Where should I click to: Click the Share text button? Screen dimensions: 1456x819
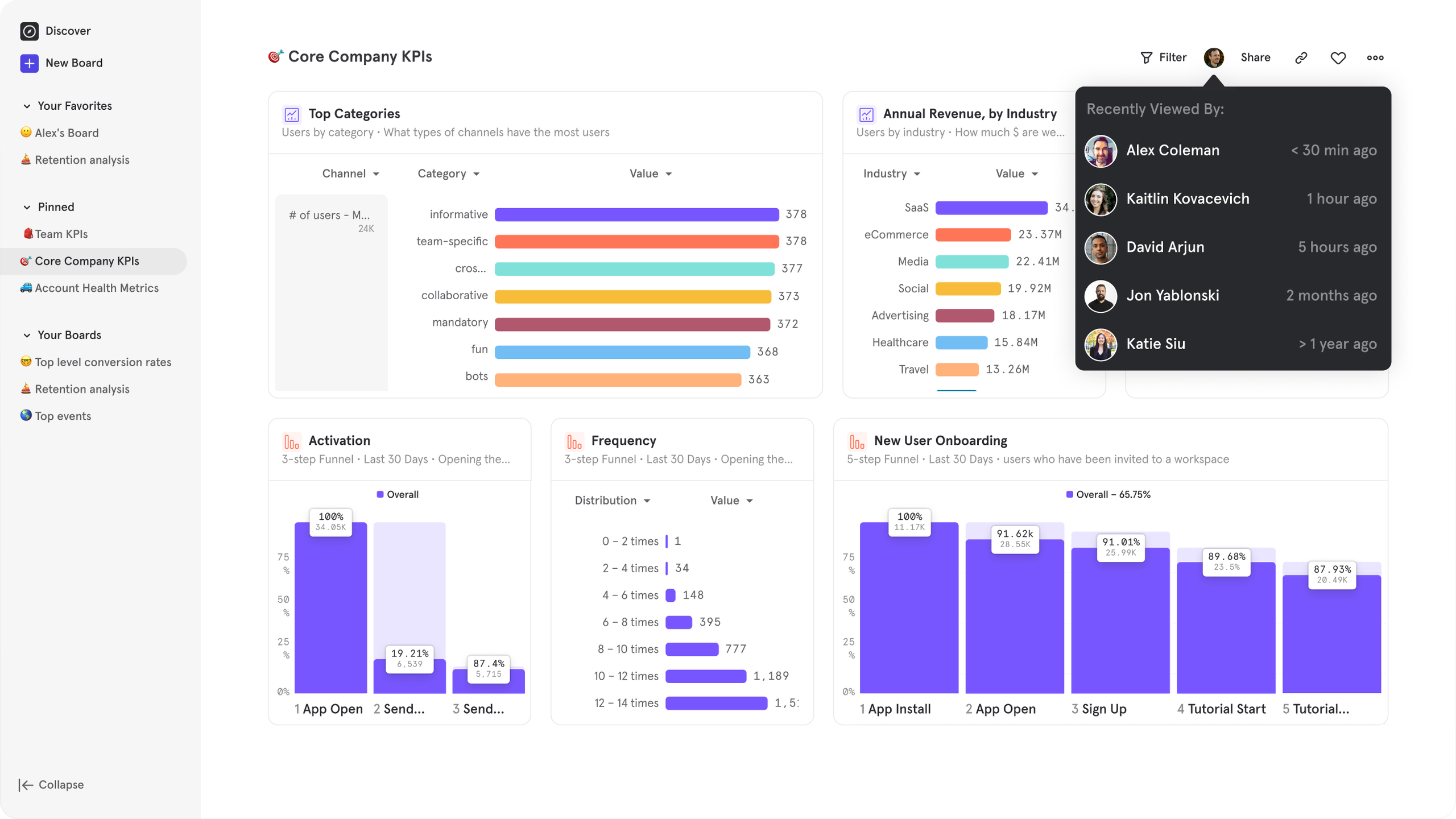(x=1254, y=57)
